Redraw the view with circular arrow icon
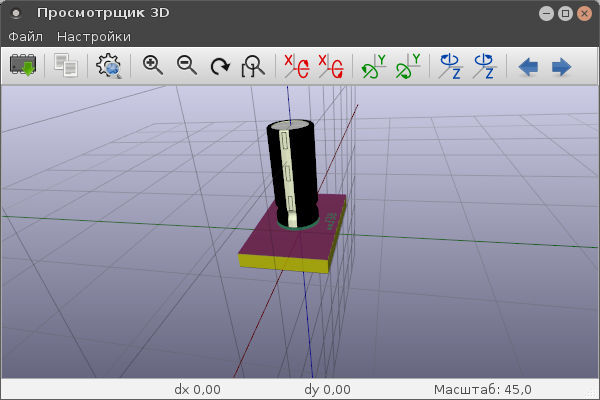Viewport: 600px width, 400px height. click(x=220, y=66)
